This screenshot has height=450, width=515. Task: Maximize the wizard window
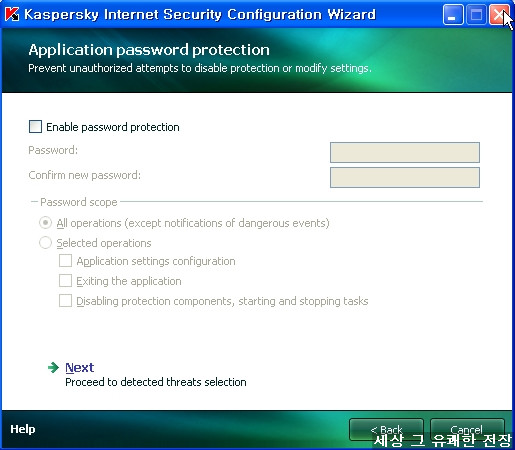(x=476, y=15)
